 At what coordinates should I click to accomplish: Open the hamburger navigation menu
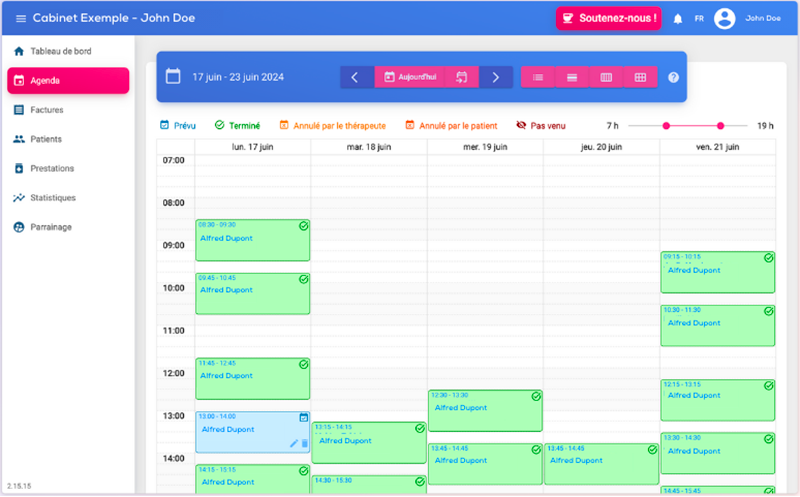pyautogui.click(x=21, y=19)
